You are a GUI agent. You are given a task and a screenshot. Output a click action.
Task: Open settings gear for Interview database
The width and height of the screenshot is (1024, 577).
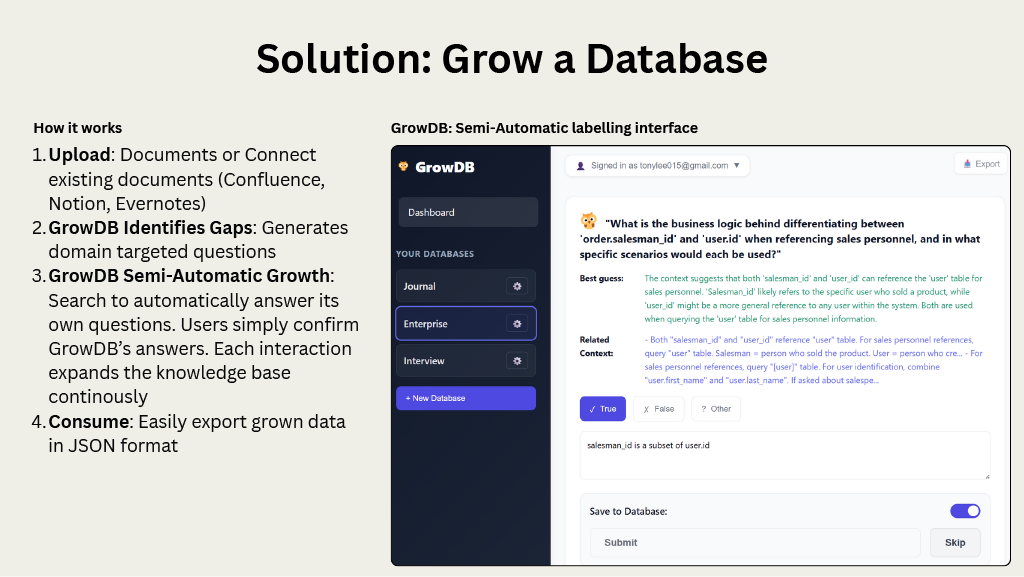coord(517,359)
